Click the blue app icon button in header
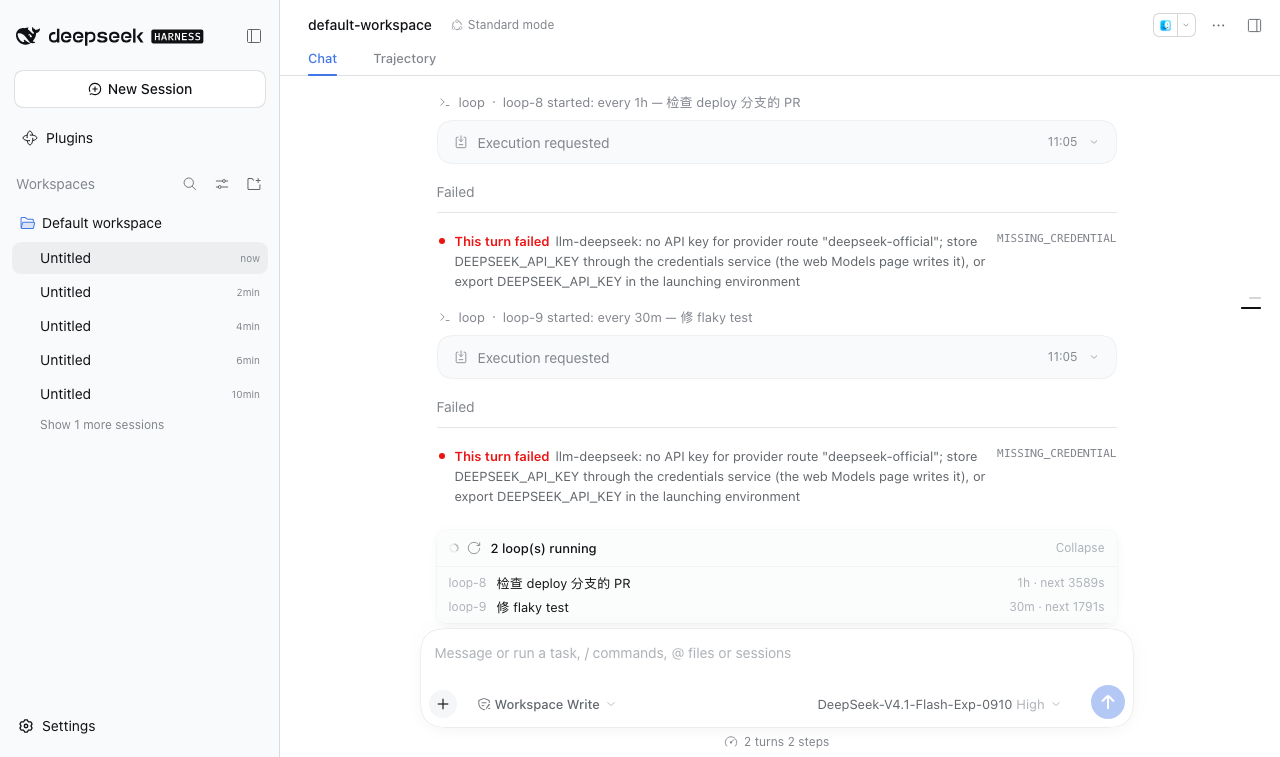This screenshot has height=757, width=1280. 1165,25
